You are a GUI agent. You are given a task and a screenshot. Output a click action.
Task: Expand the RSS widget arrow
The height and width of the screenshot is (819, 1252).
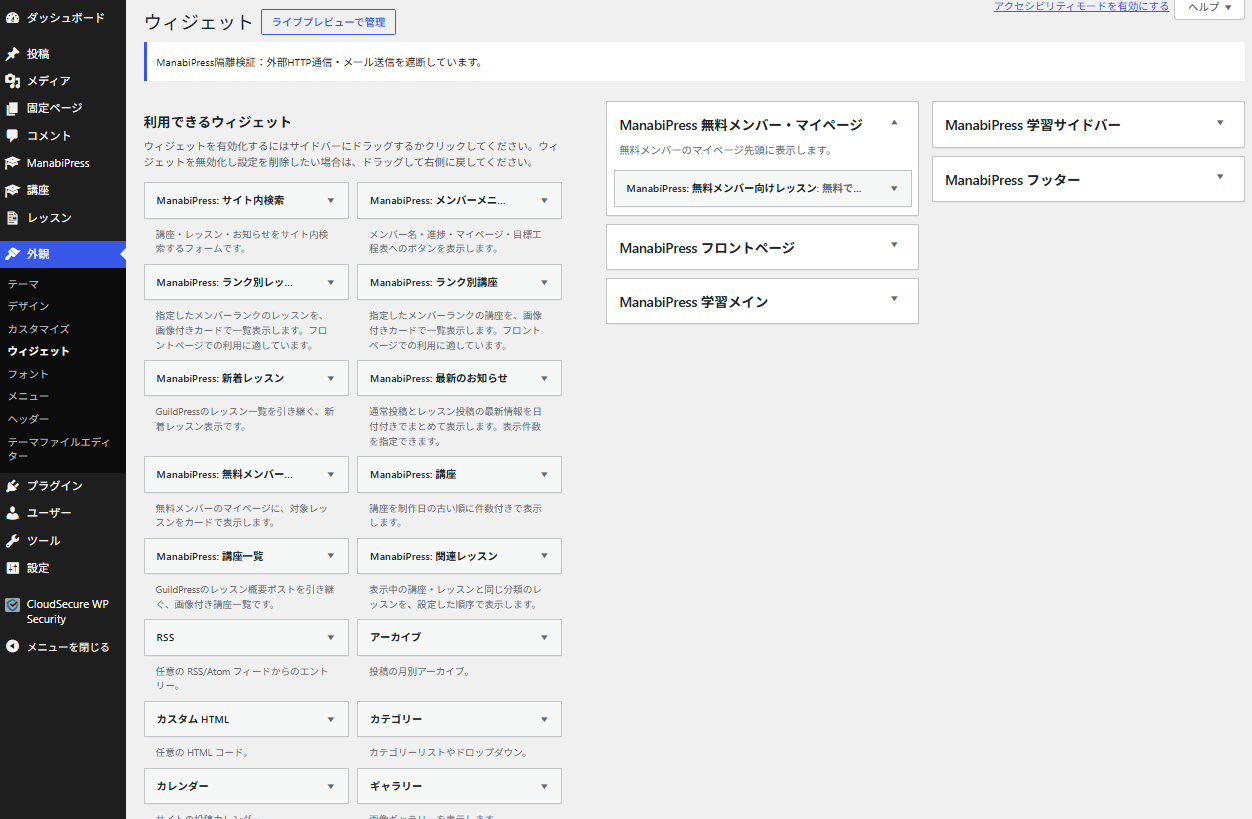331,637
